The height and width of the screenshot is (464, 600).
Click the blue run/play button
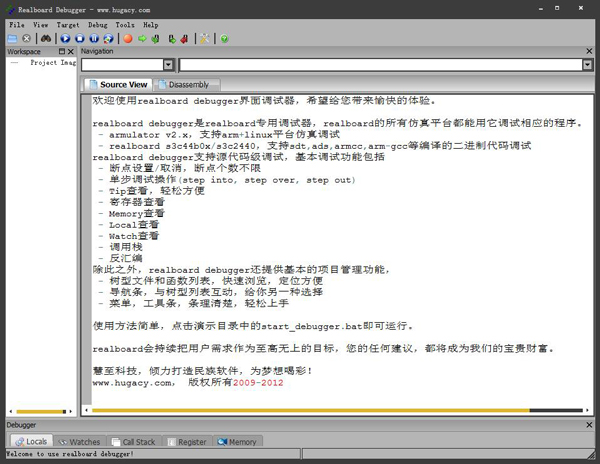point(65,39)
